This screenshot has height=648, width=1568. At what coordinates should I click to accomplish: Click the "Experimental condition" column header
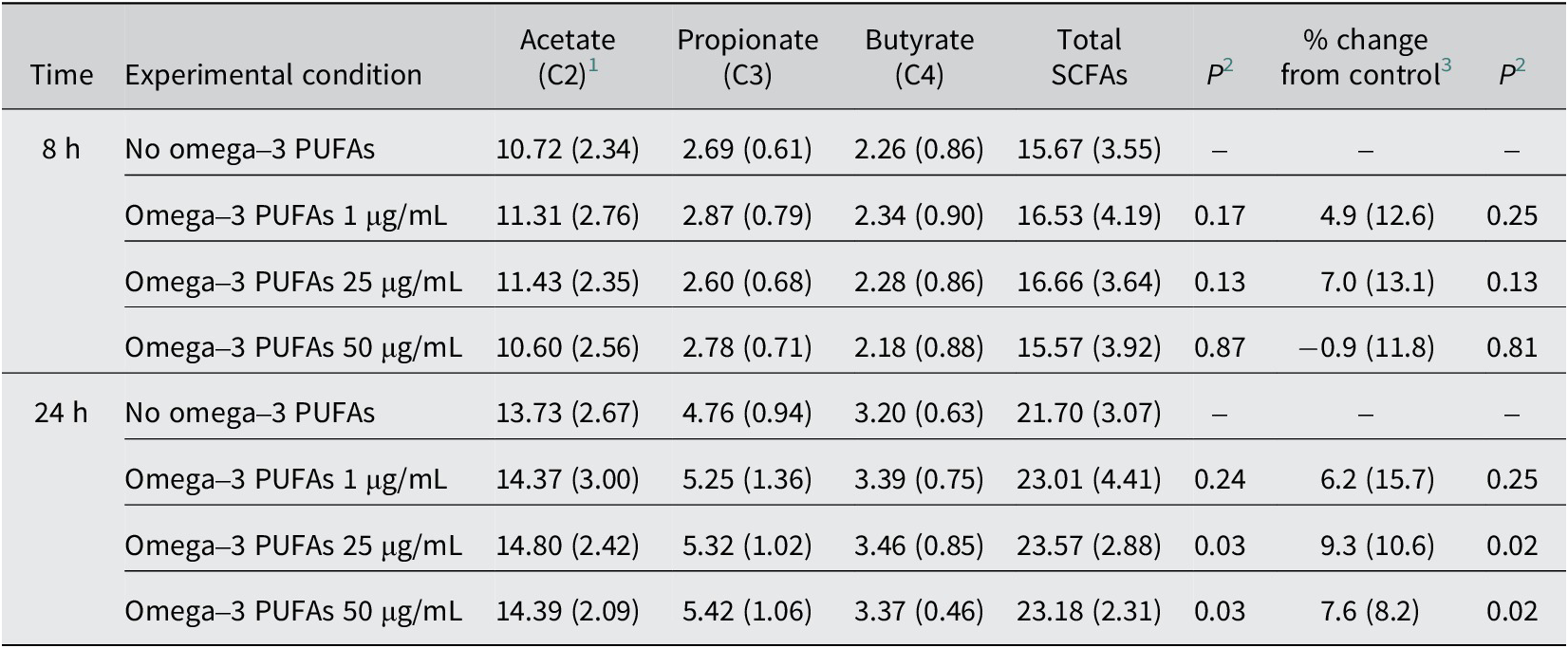[273, 75]
